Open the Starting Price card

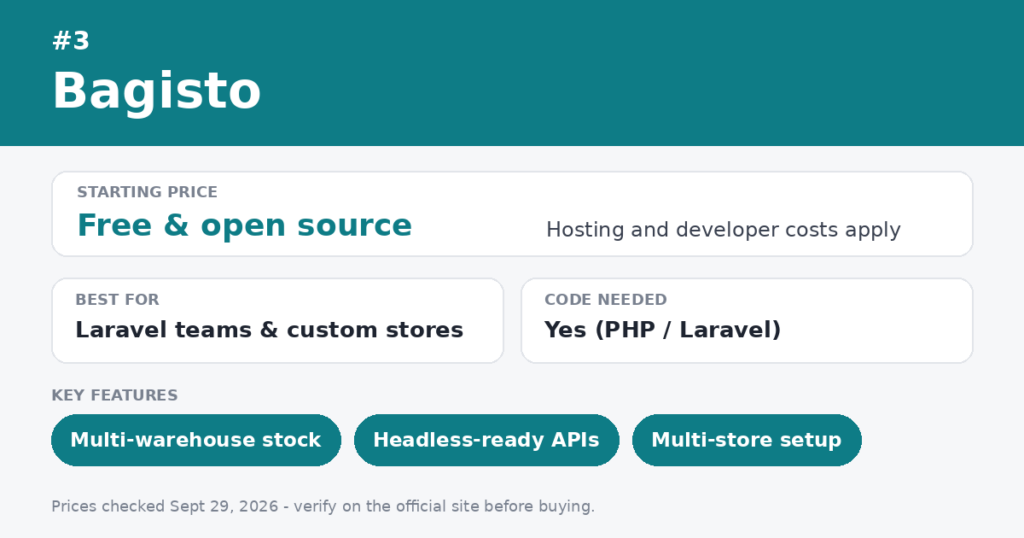[512, 214]
